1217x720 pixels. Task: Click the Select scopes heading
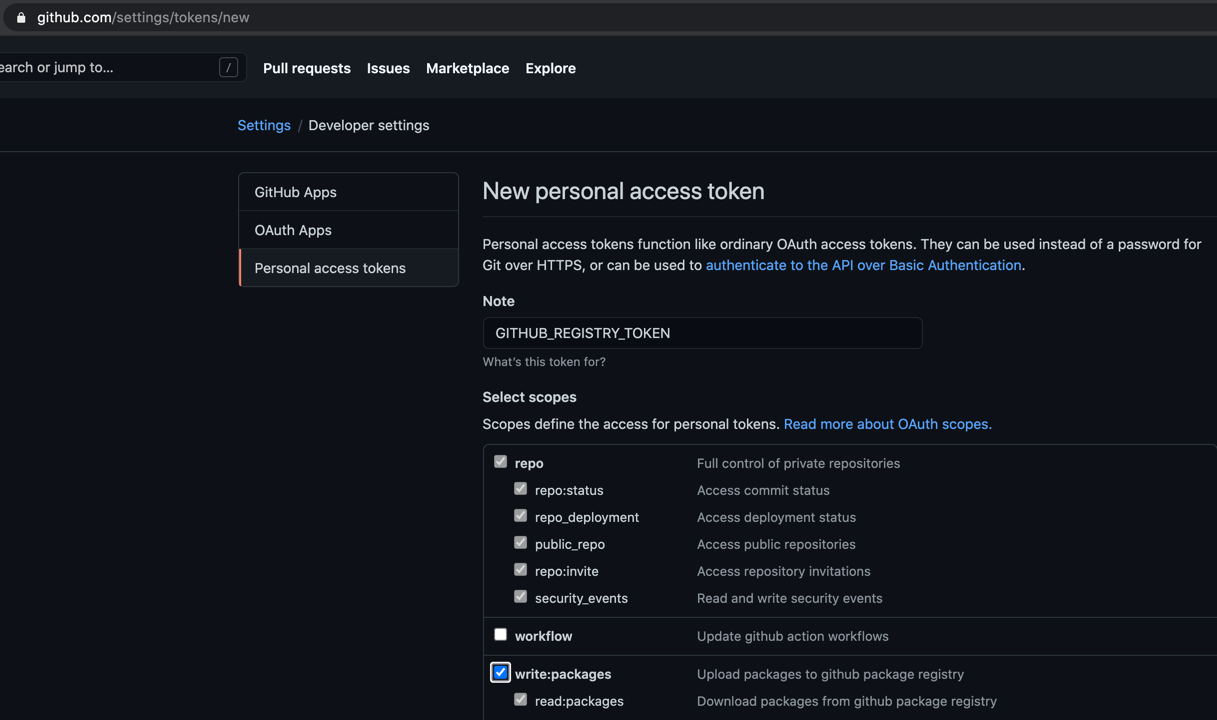[529, 397]
